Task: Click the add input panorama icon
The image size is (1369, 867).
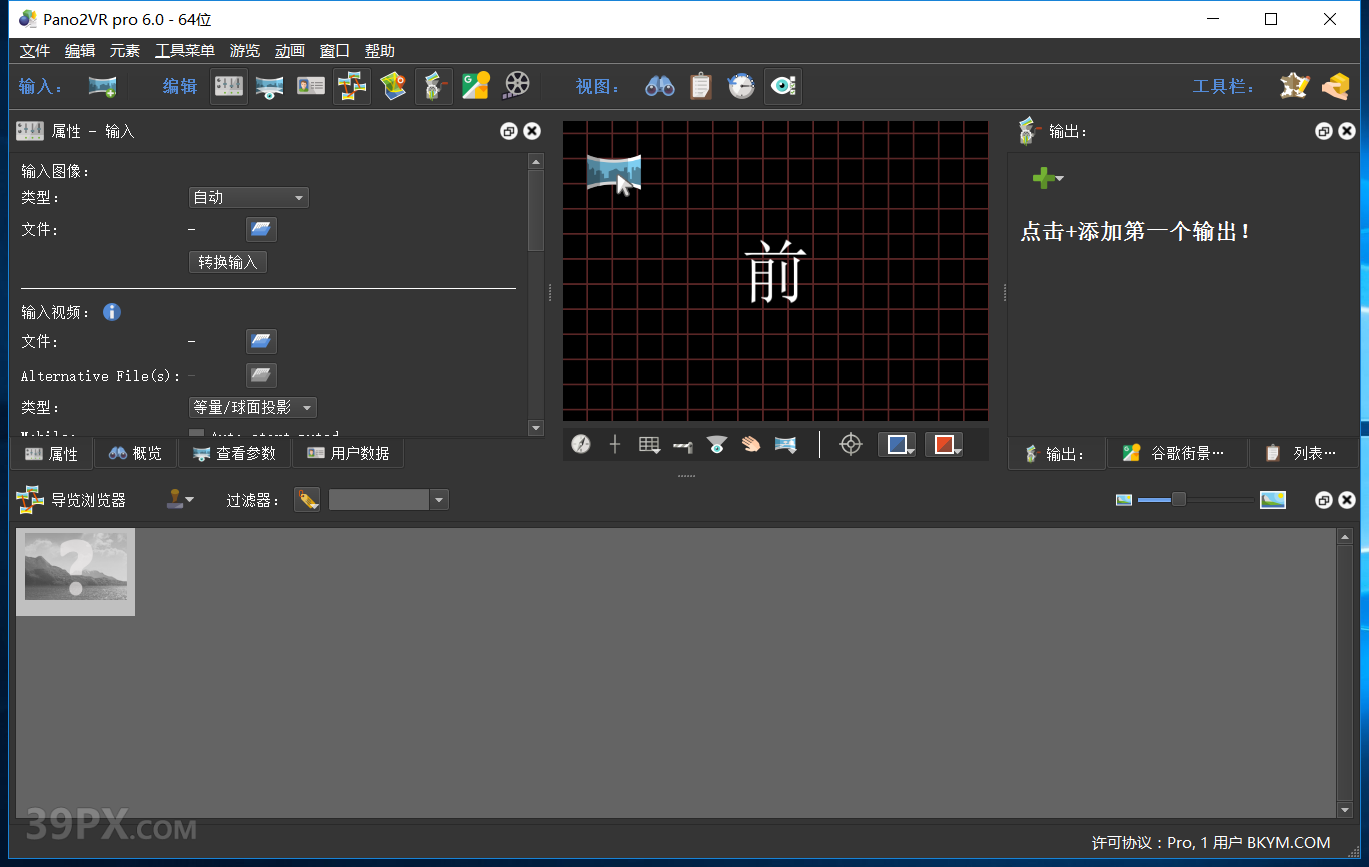Action: (102, 87)
